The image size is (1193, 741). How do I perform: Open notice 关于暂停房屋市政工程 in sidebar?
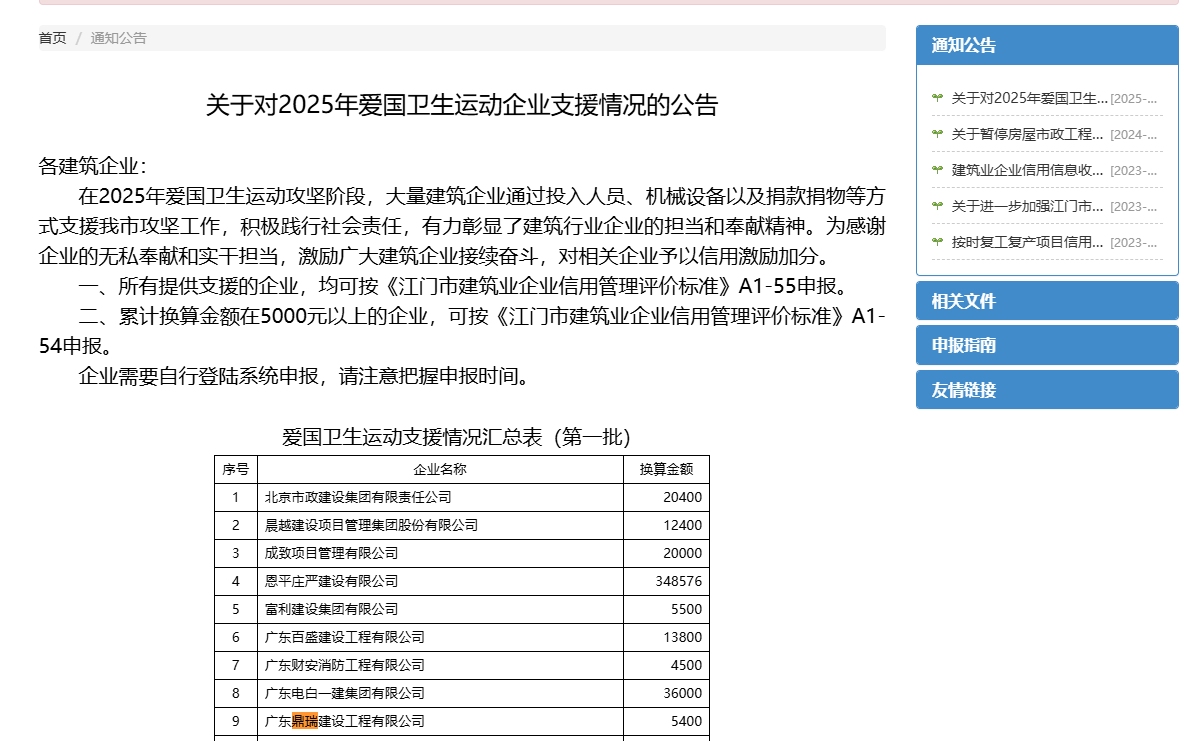click(1027, 134)
